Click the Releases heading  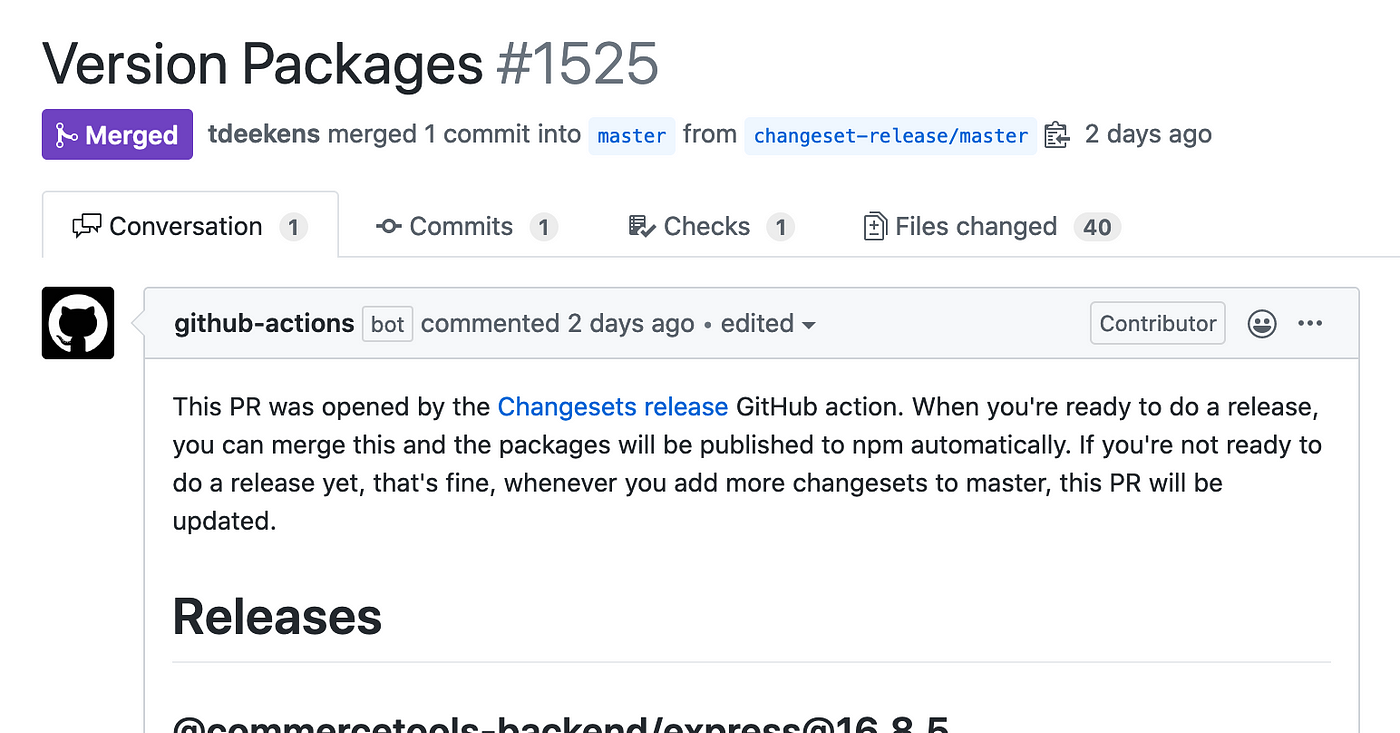(x=277, y=616)
